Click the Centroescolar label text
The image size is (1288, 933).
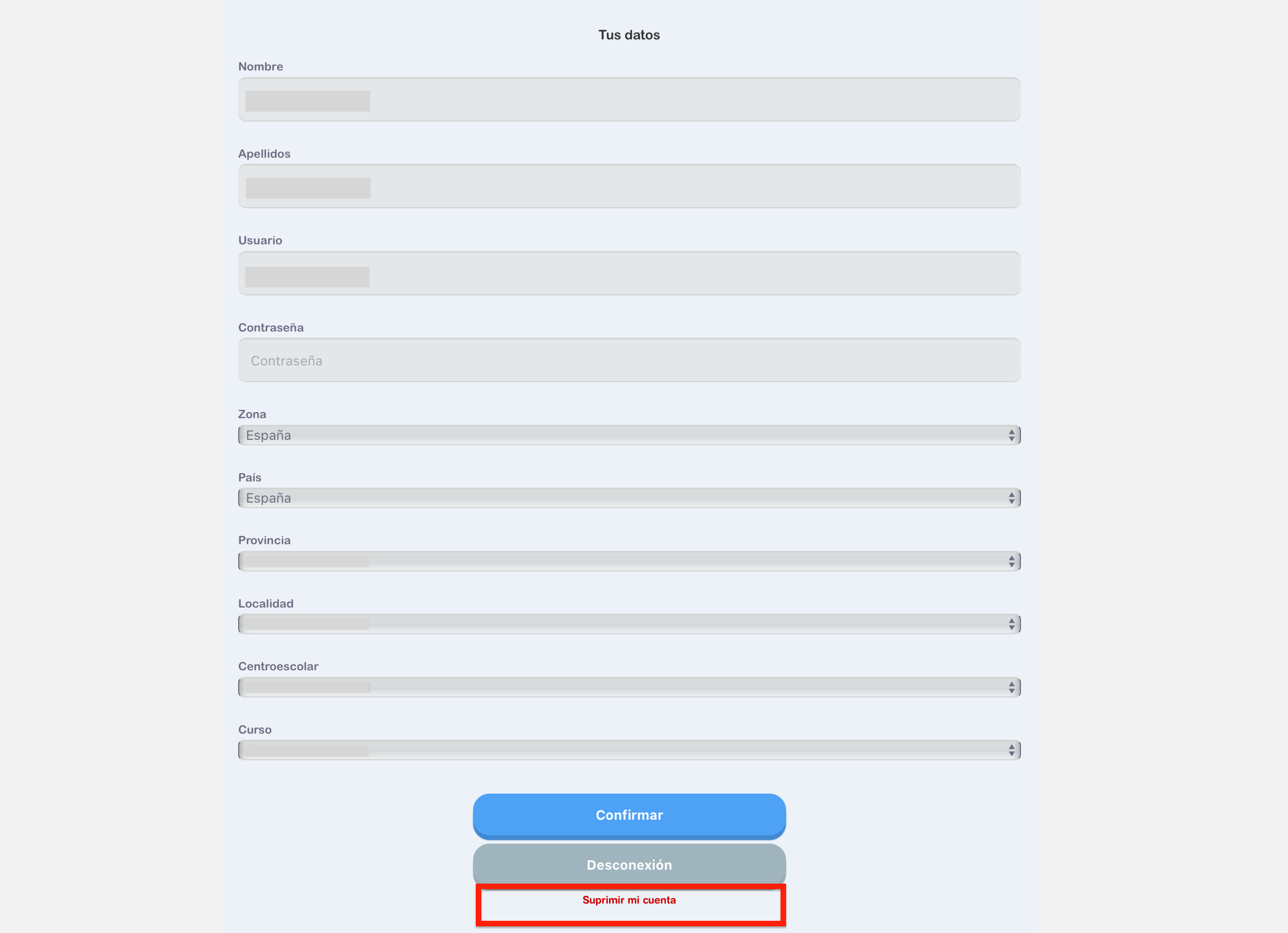278,666
